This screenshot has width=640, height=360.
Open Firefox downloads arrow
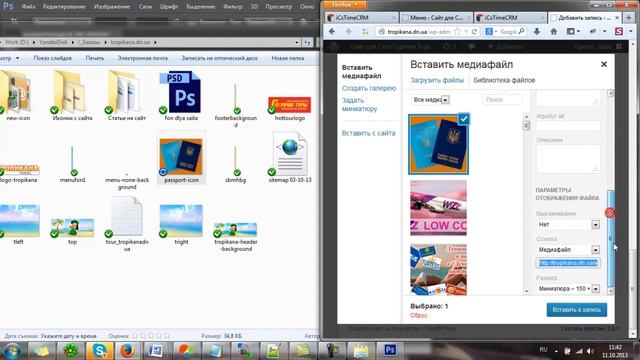pyautogui.click(x=537, y=31)
